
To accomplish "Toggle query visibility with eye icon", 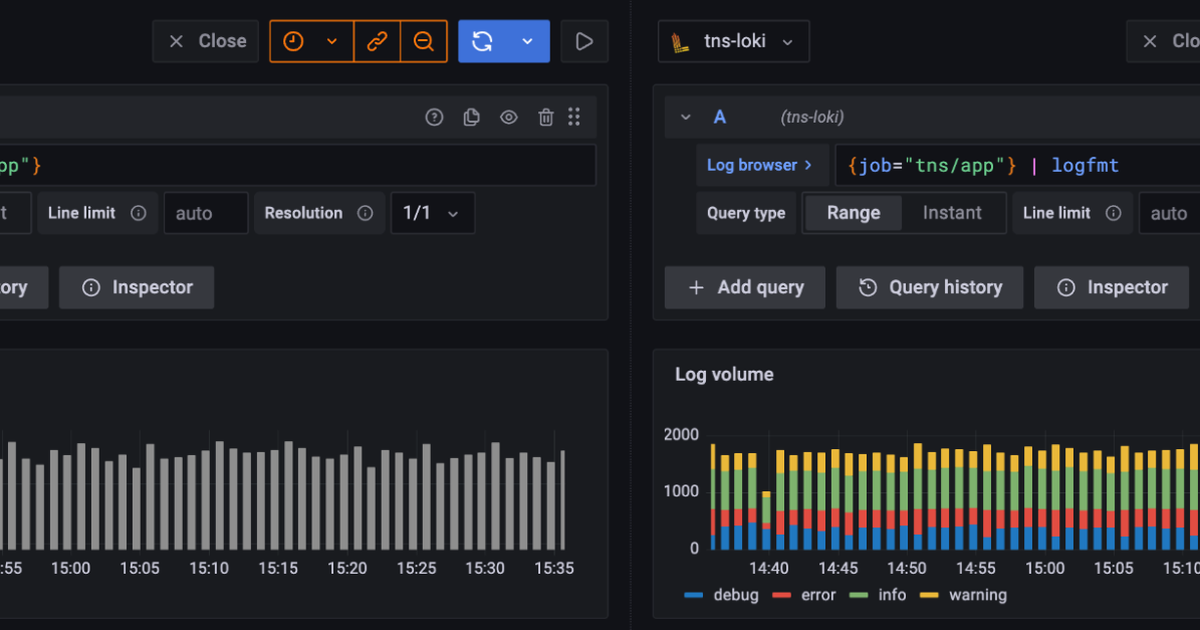I will pos(508,117).
